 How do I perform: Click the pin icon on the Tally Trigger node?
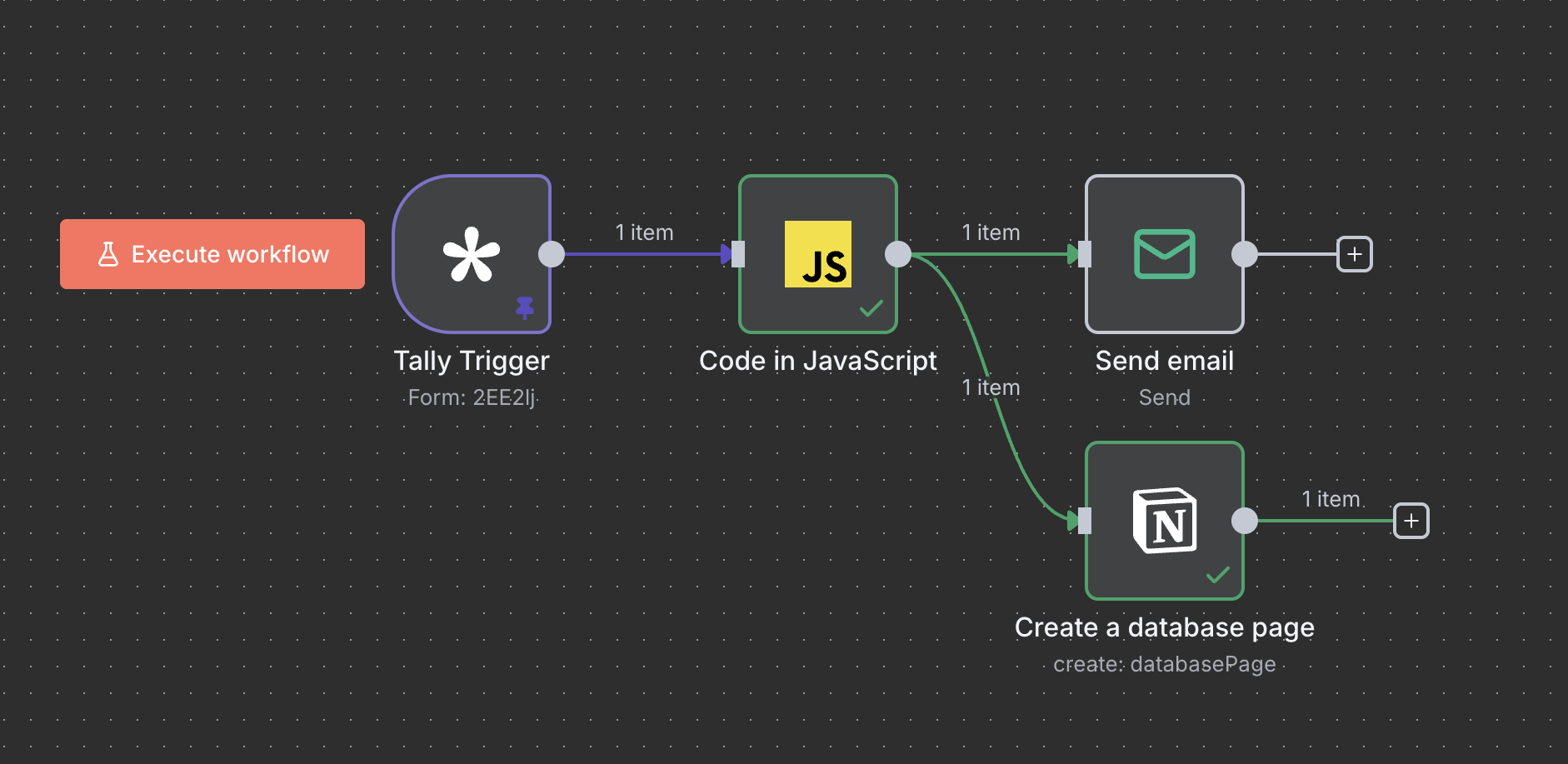524,307
